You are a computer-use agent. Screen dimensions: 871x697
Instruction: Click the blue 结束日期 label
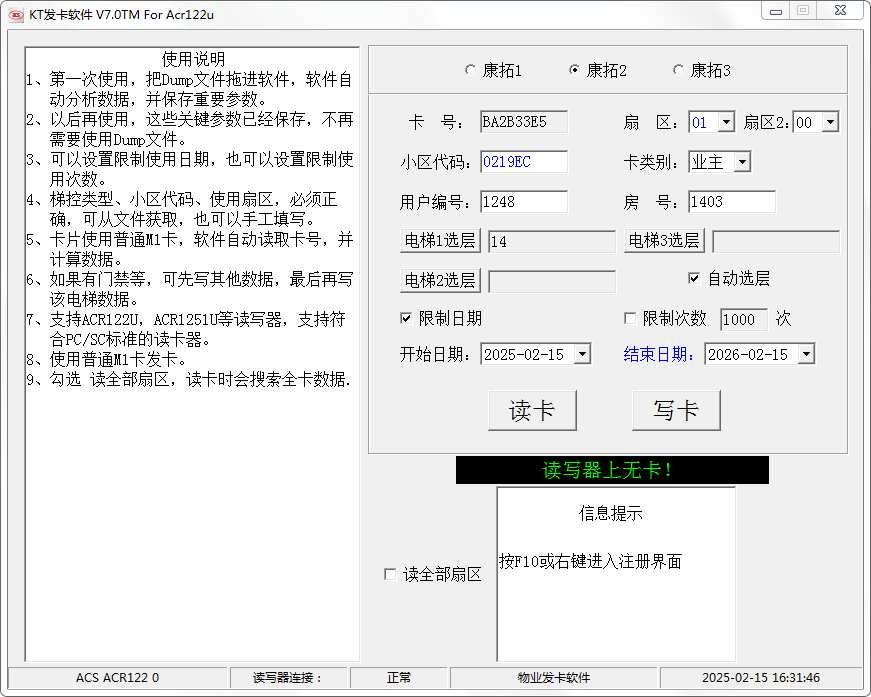(658, 354)
